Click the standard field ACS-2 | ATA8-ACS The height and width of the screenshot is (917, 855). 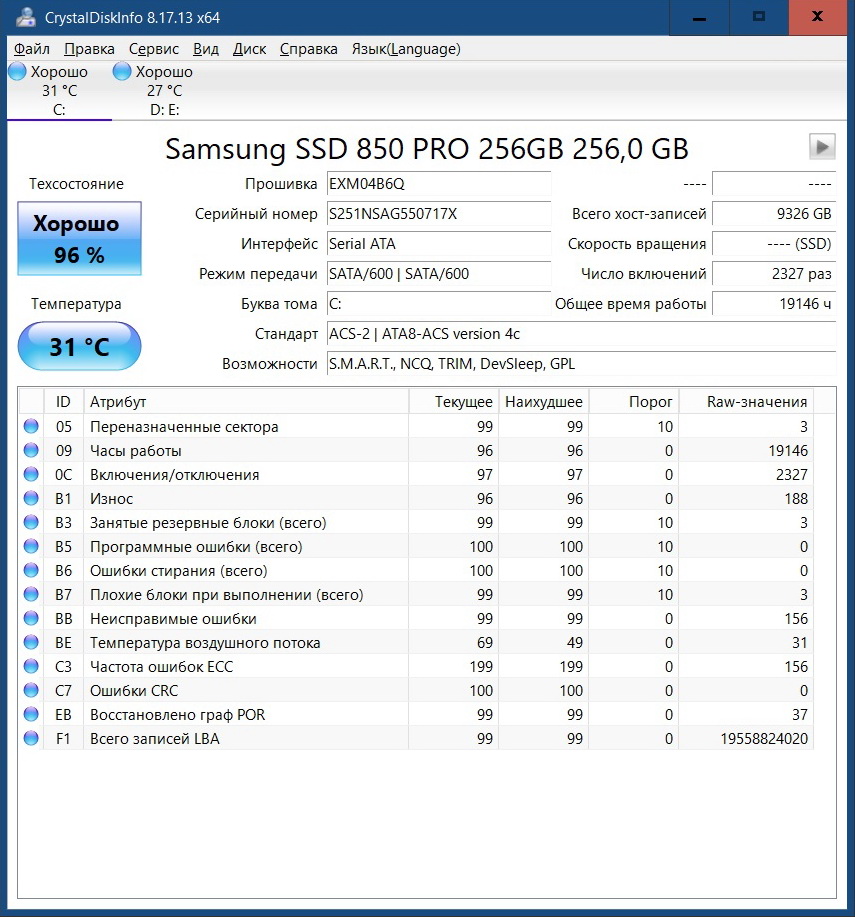pyautogui.click(x=581, y=334)
